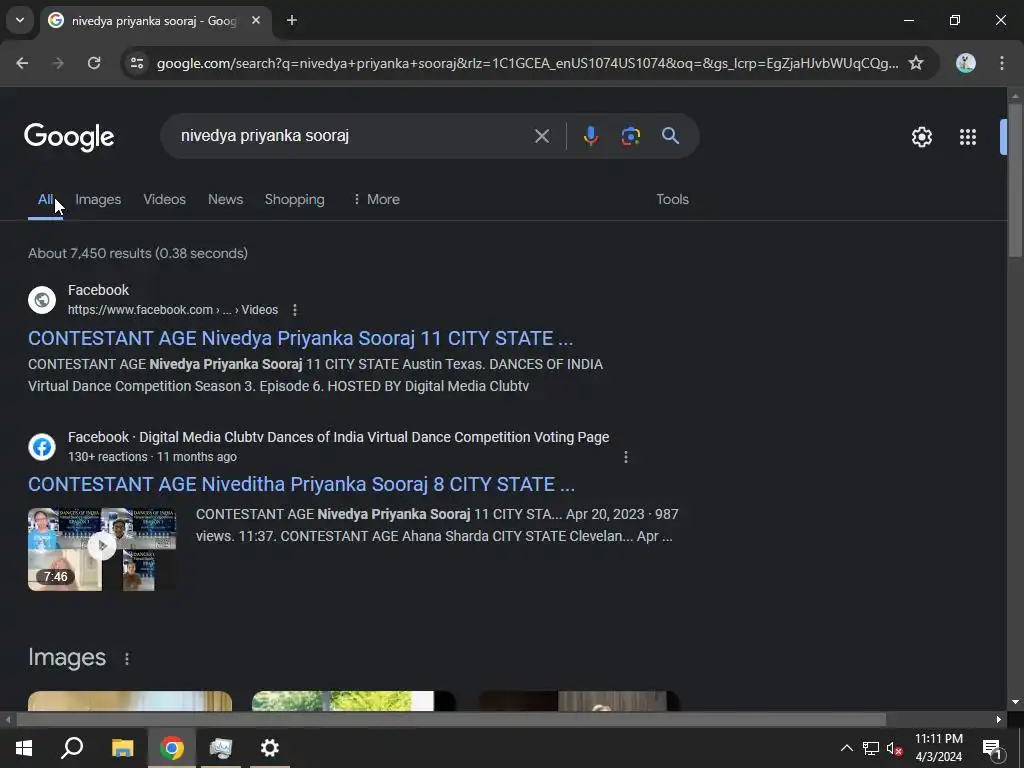Click the first result globe favicon
1024x768 pixels.
click(x=42, y=300)
